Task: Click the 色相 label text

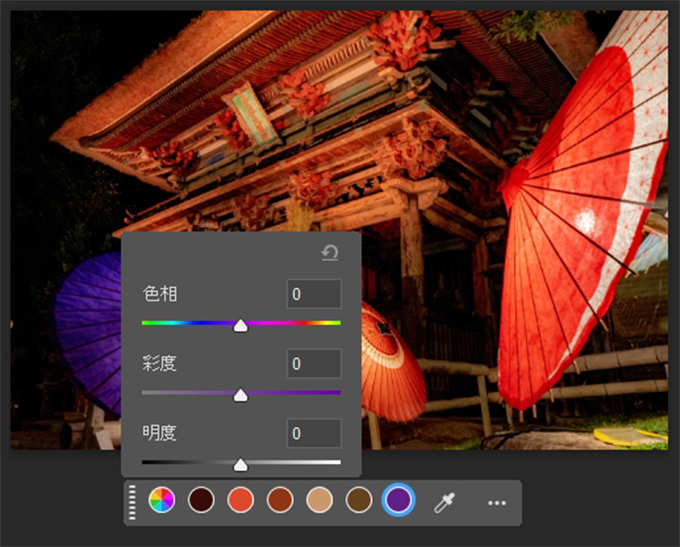Action: pos(160,294)
